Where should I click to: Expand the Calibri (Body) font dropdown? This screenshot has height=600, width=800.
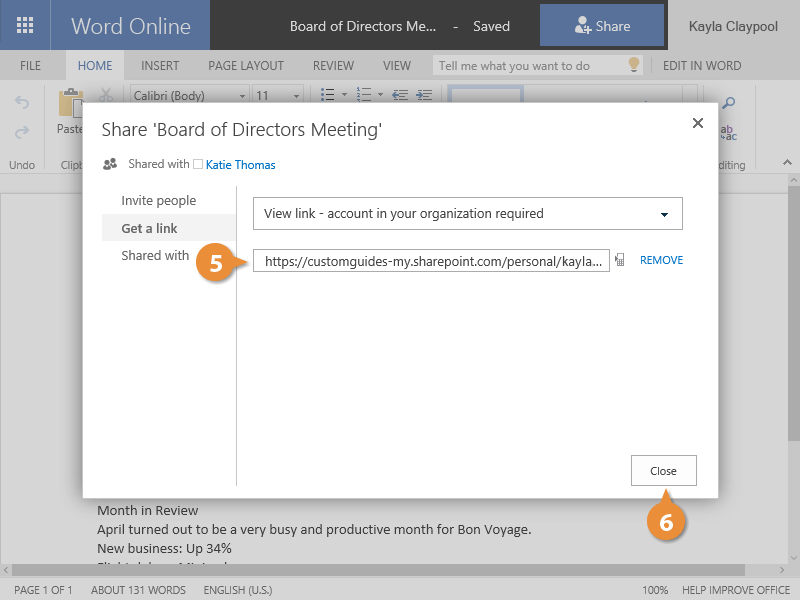coord(189,96)
